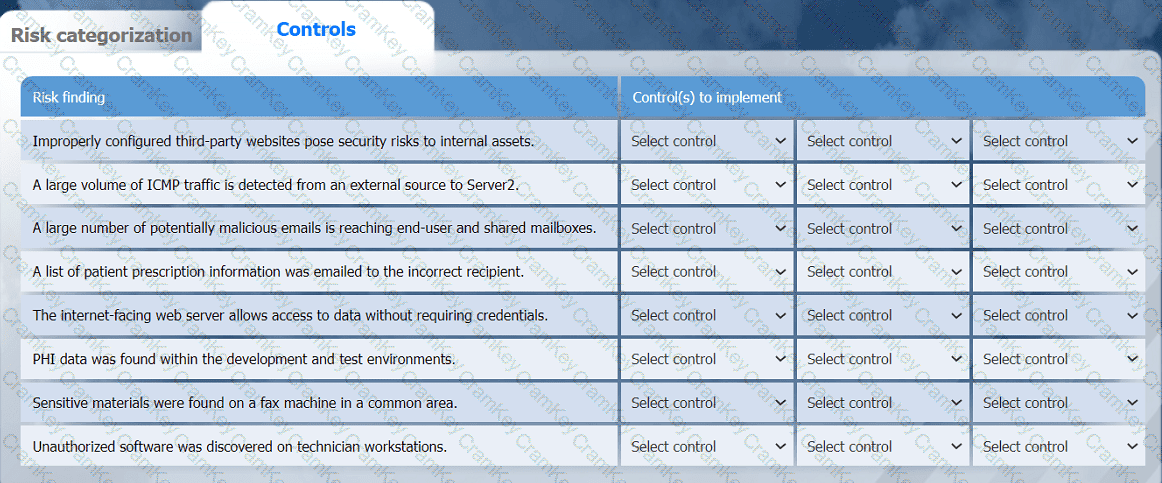Screen dimensions: 1162x483
Task: Open first control dropdown for third-party websites finding
Action: coord(708,141)
